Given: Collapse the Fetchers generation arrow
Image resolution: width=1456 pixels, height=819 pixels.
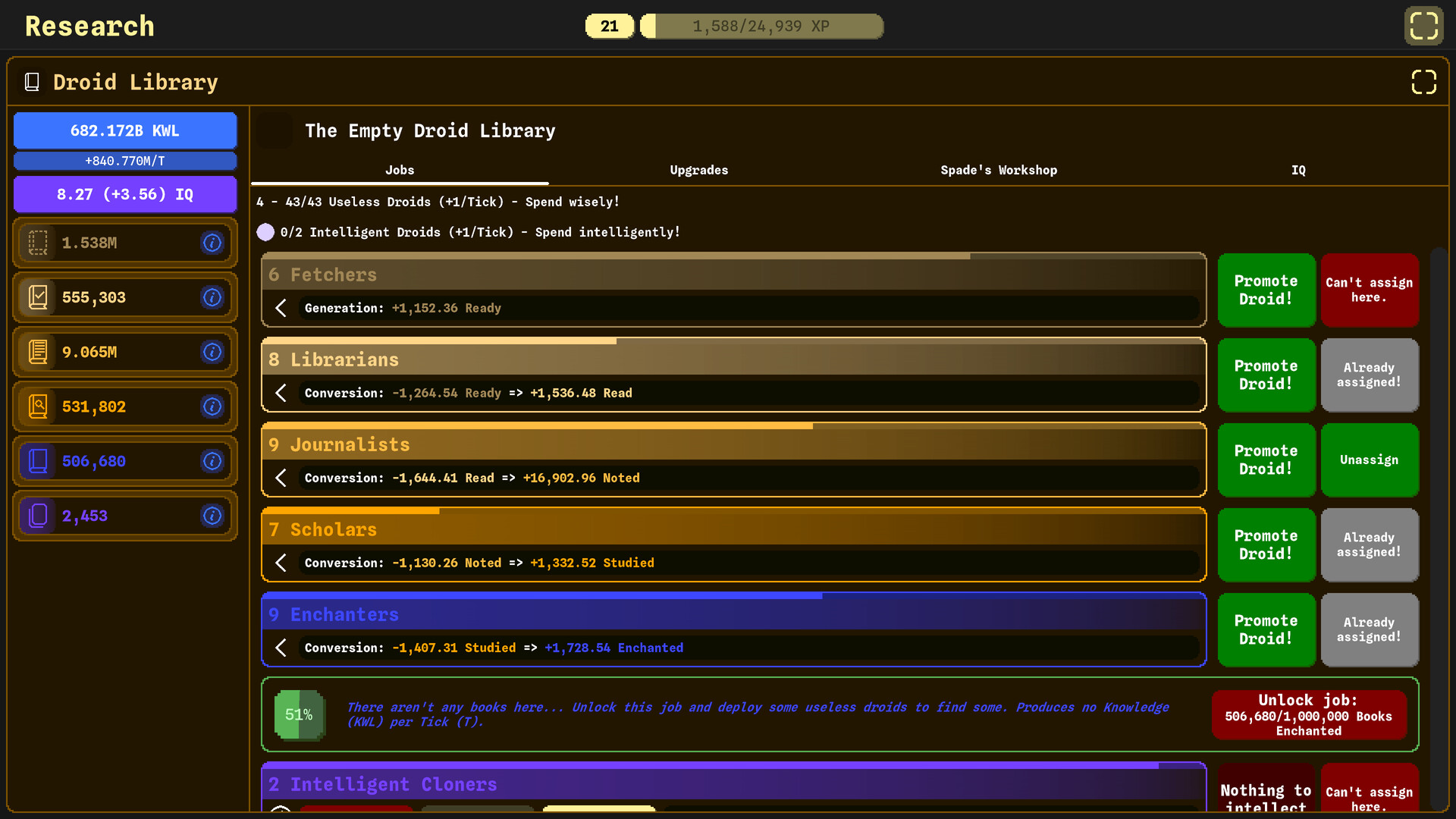Looking at the screenshot, I should tap(281, 308).
